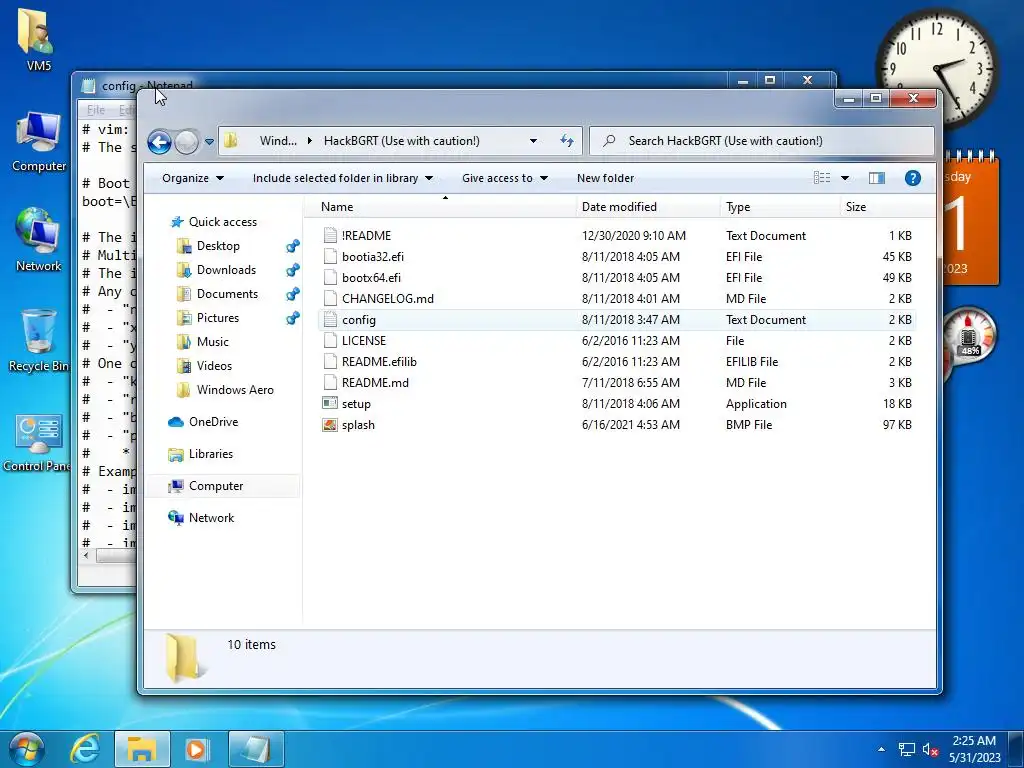Click the CPU meter gadget showing 48%
Viewport: 1024px width, 768px height.
969,336
